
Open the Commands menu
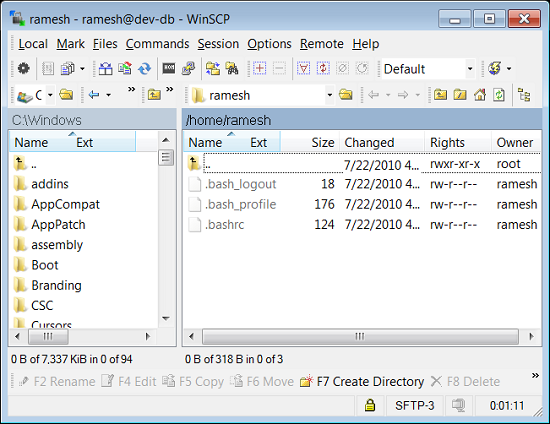tap(157, 44)
